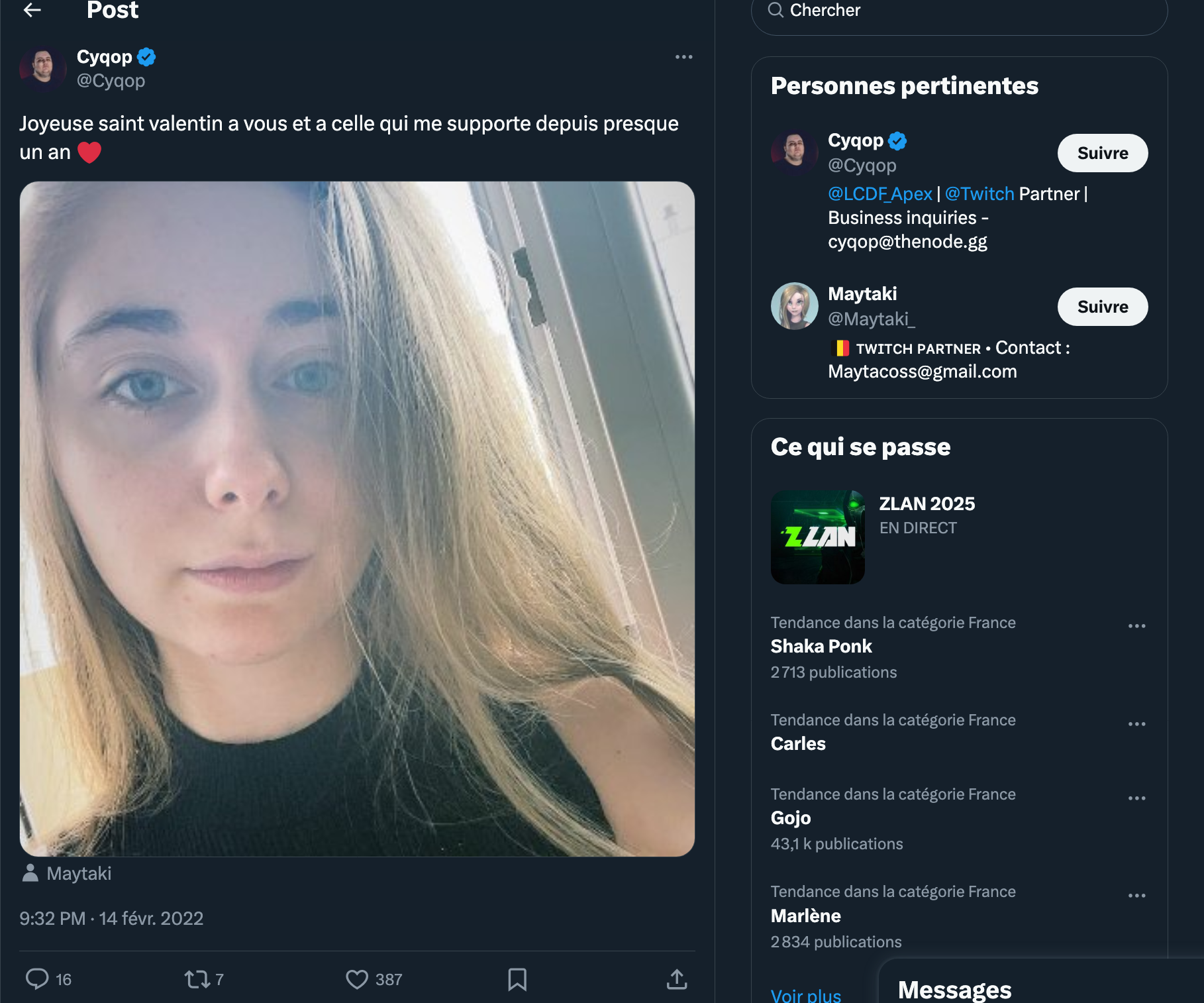Click the search magnifier icon
This screenshot has width=1204, height=1003.
tap(776, 10)
